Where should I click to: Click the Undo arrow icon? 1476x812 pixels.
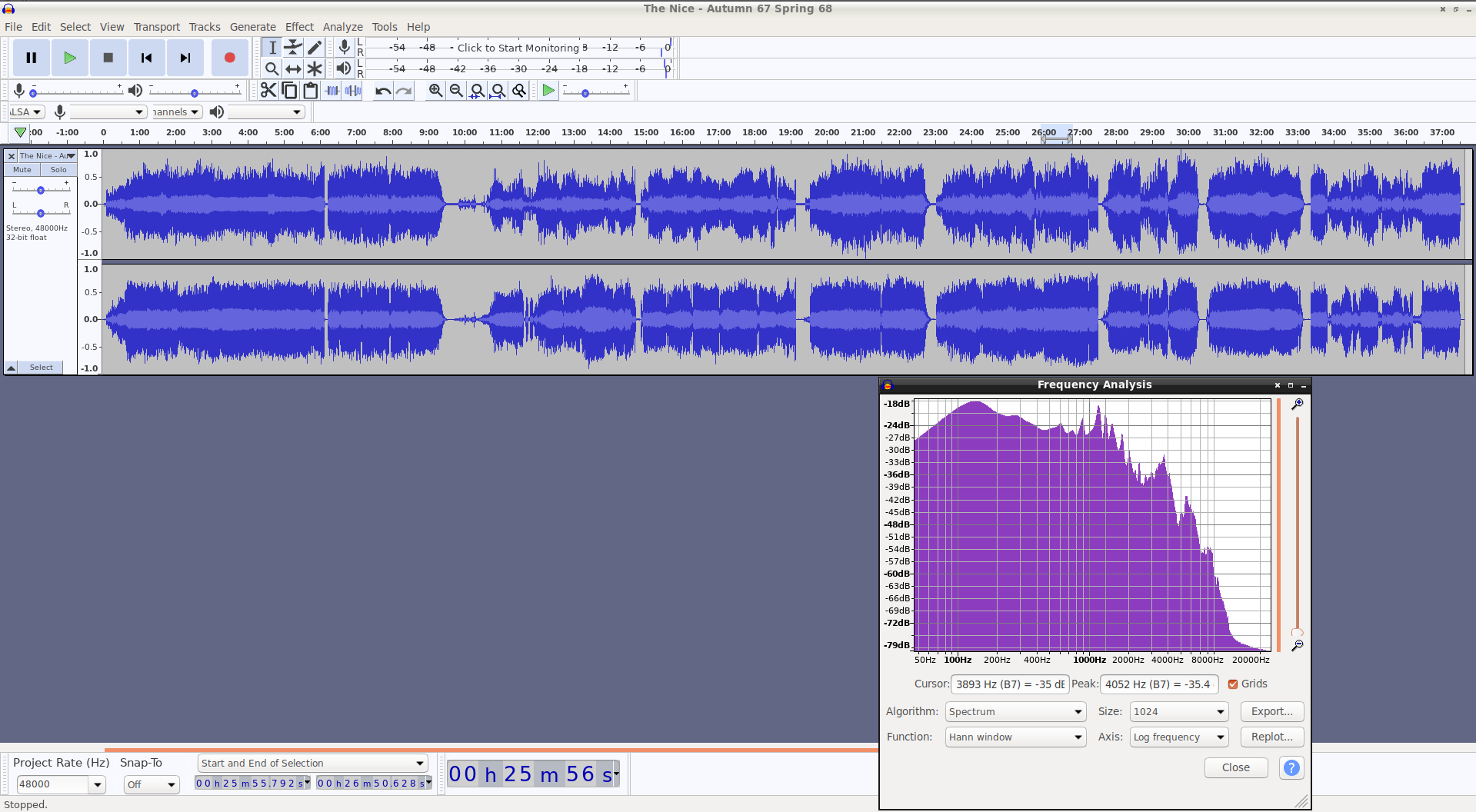click(x=382, y=91)
